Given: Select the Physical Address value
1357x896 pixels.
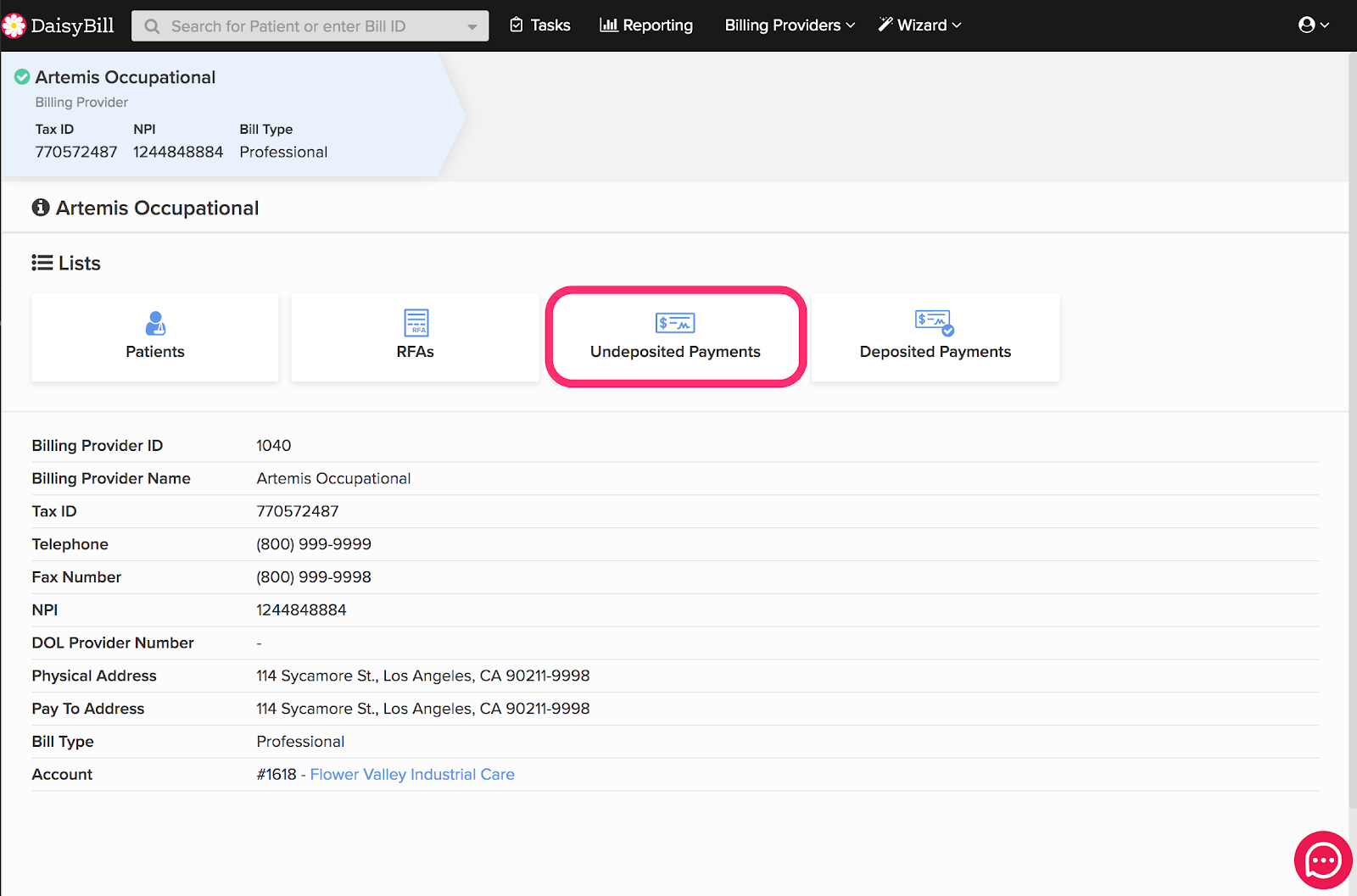Looking at the screenshot, I should (x=423, y=676).
